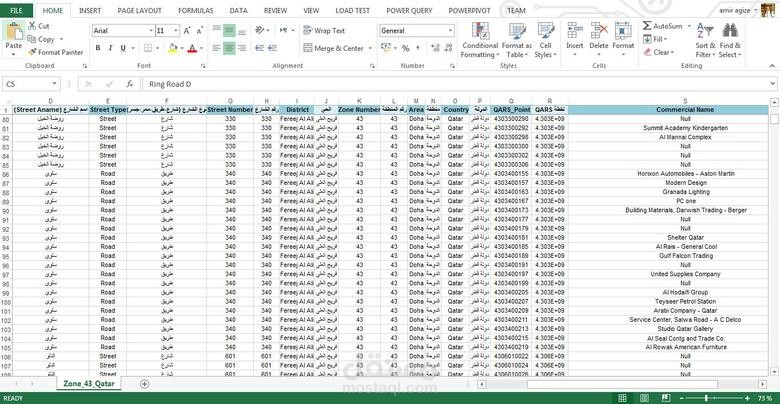This screenshot has width=780, height=404.
Task: Click zoom in plus button
Action: (x=747, y=398)
